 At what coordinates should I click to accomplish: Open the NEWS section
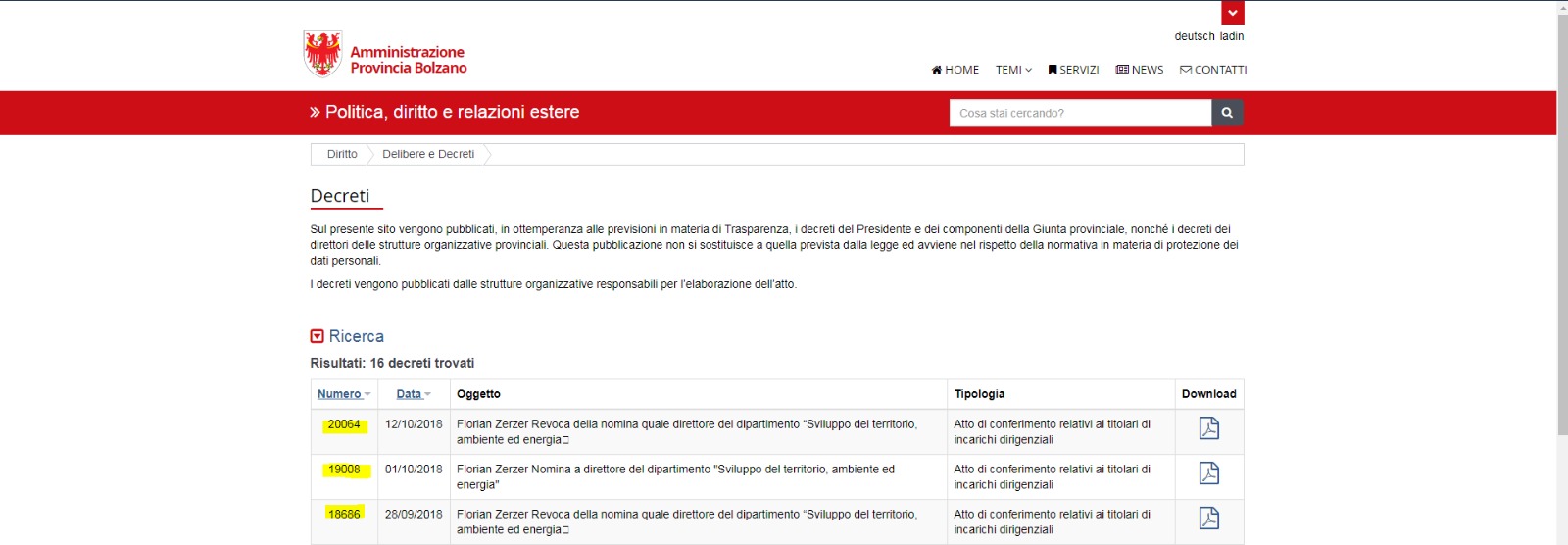point(1140,70)
